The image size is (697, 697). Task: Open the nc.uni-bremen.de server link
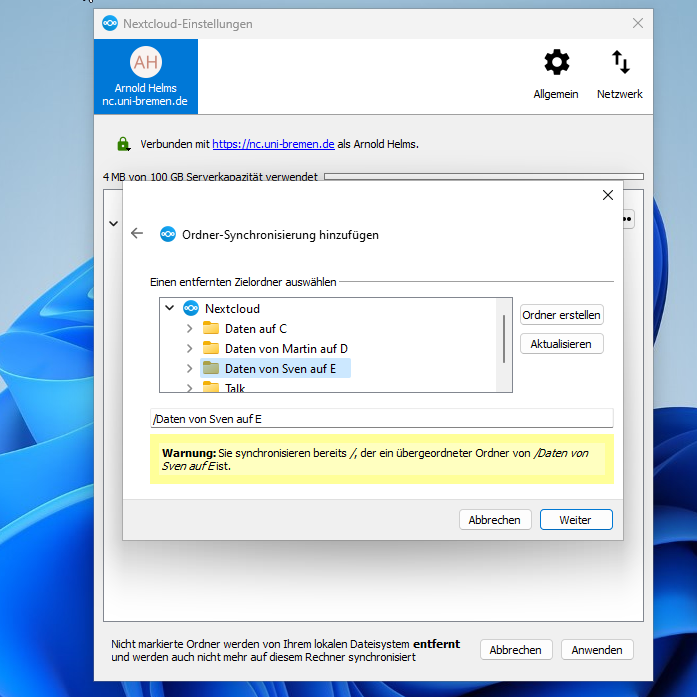point(273,144)
